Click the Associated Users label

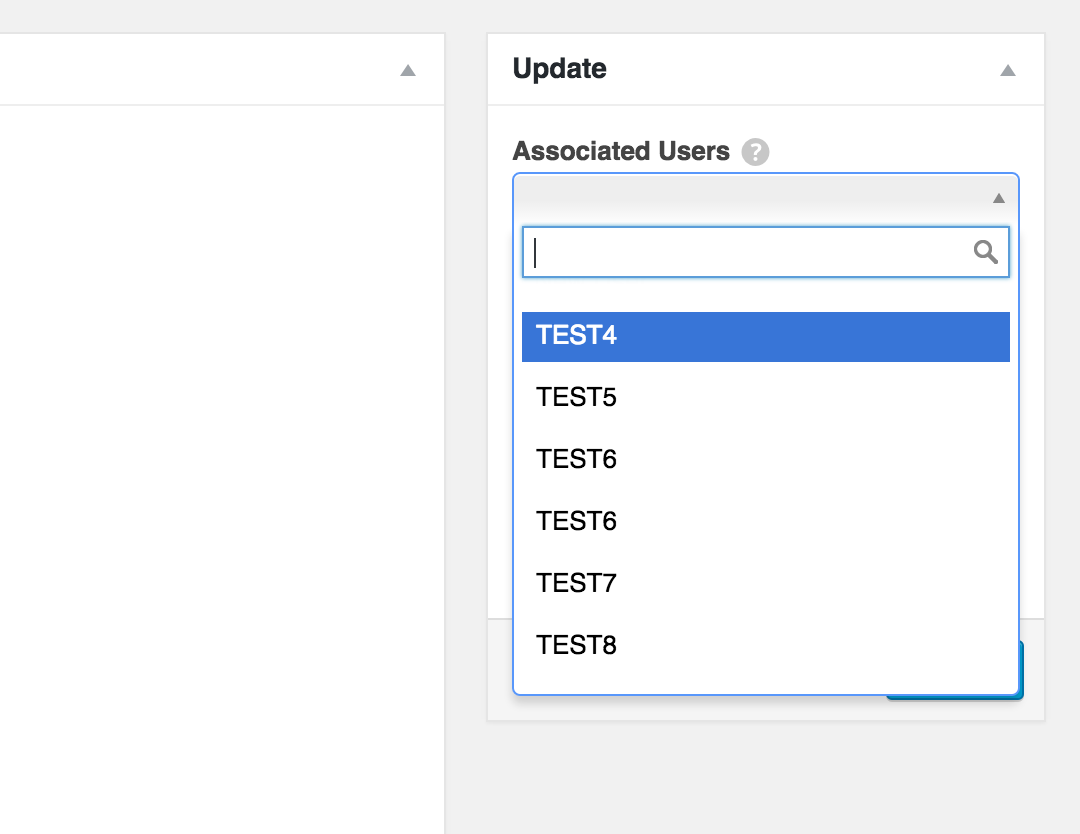620,151
